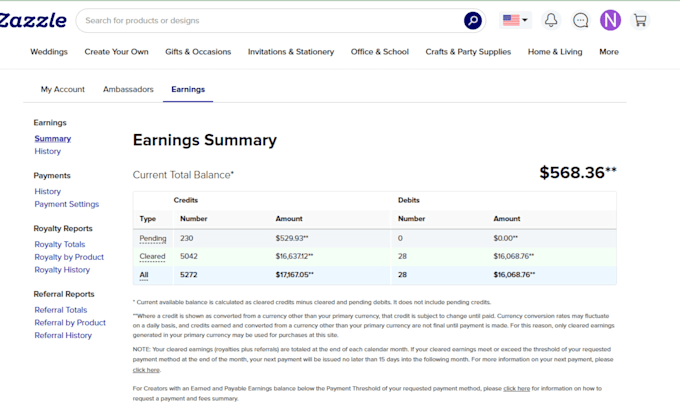
Task: Open the Invitations & Stationery menu
Action: [291, 52]
